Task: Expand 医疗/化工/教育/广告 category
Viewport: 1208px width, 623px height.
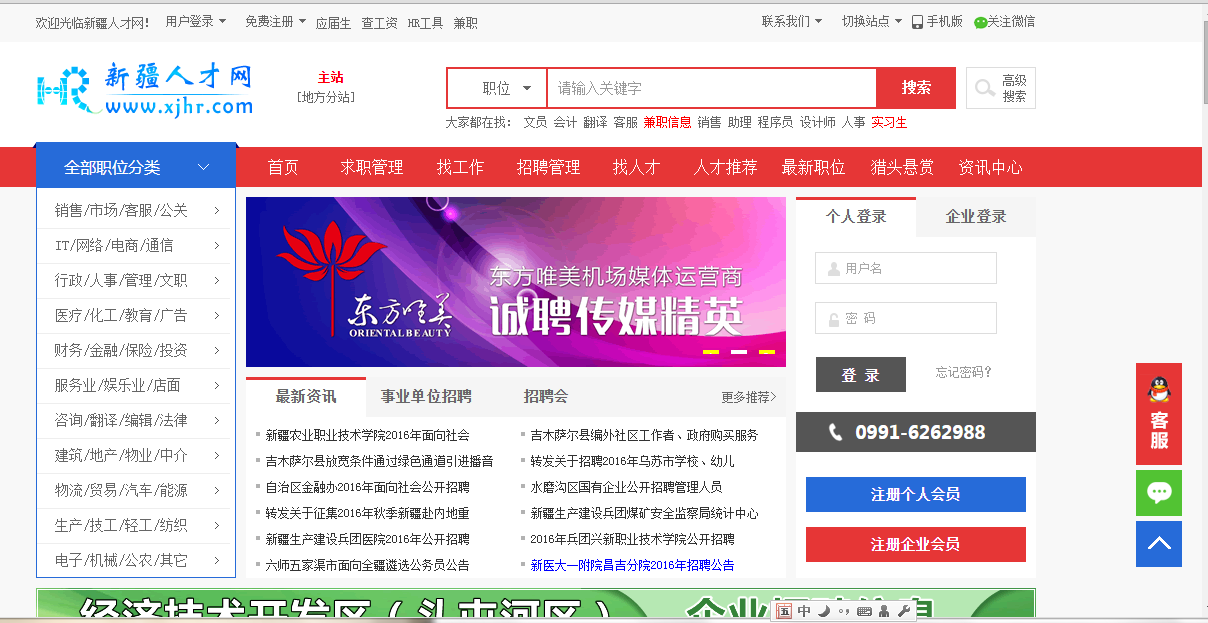Action: tap(137, 315)
